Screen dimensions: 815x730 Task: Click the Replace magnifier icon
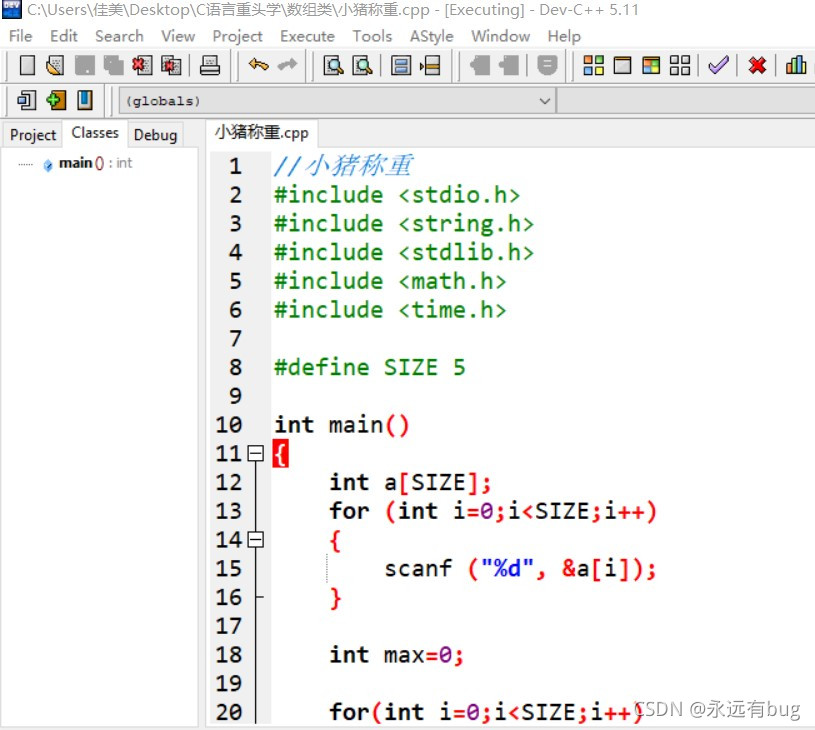[x=362, y=66]
